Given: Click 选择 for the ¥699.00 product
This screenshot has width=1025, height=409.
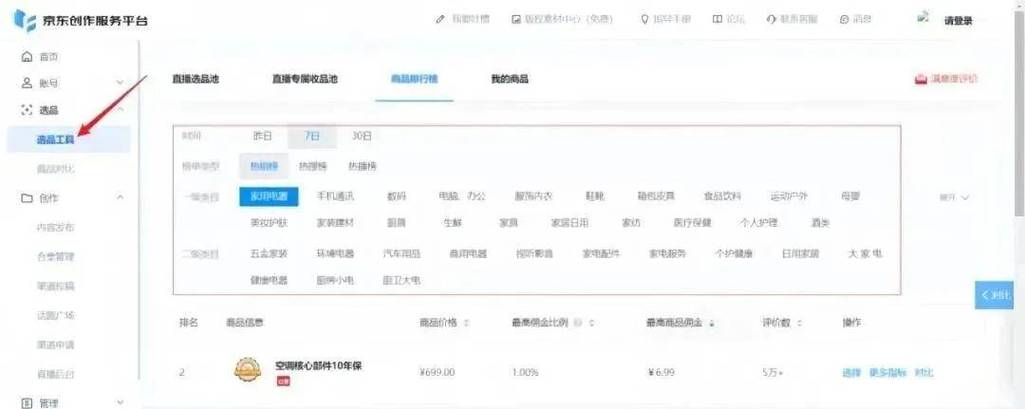Looking at the screenshot, I should pyautogui.click(x=851, y=373).
